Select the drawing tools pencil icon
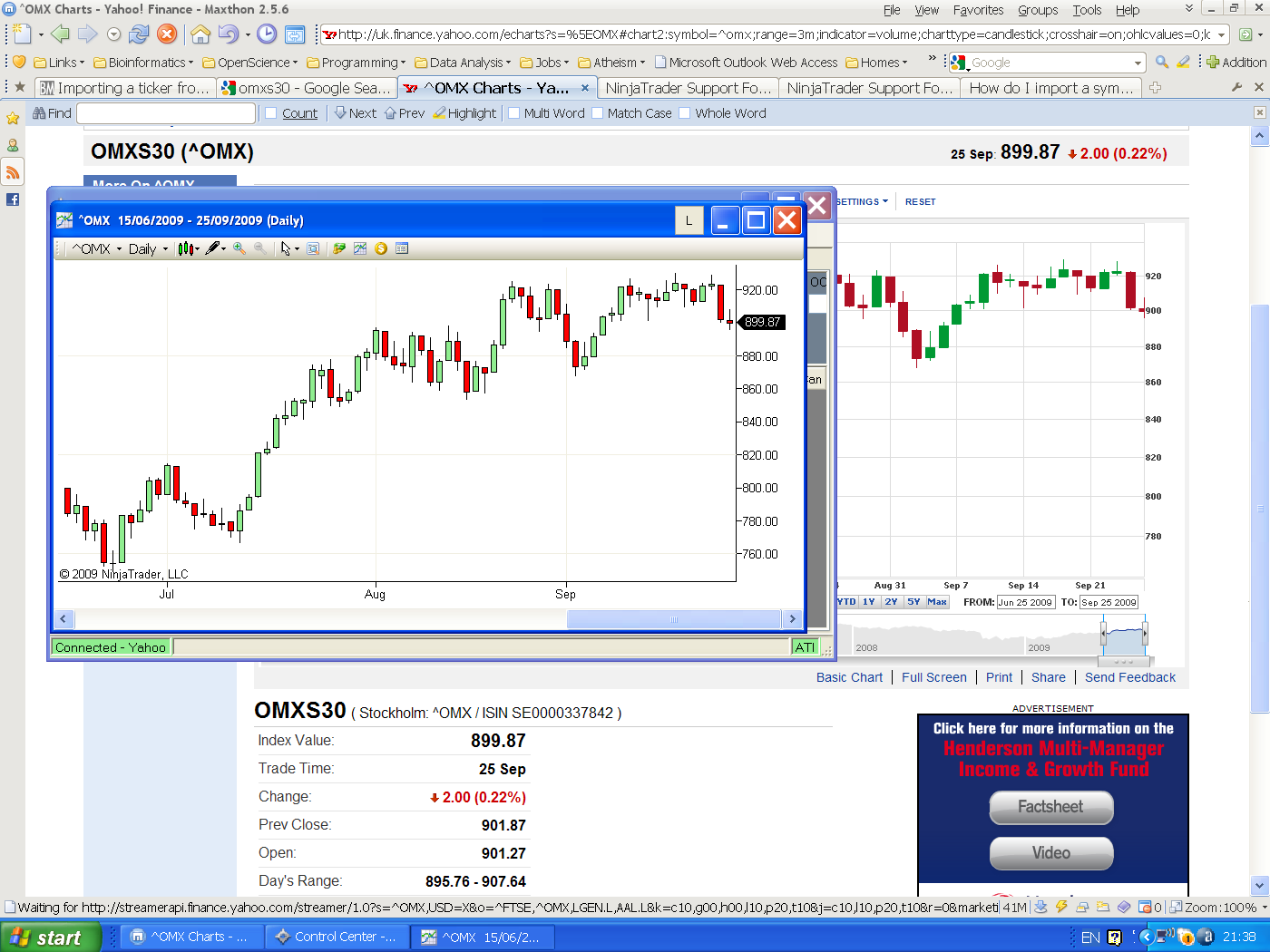This screenshot has width=1270, height=952. click(213, 248)
